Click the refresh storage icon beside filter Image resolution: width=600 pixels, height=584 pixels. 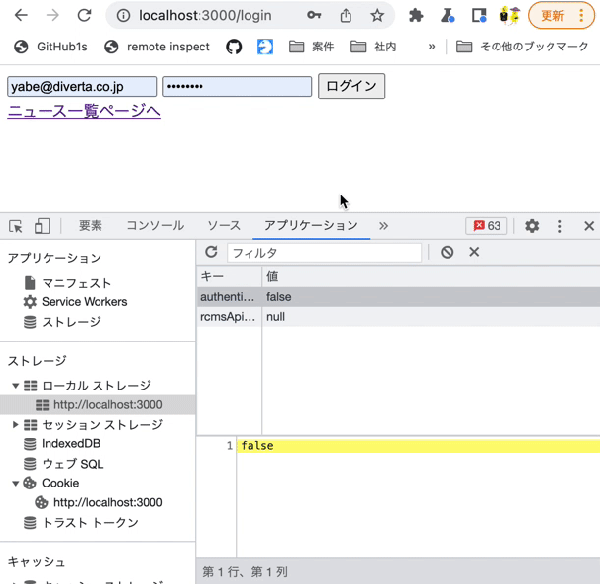(x=211, y=252)
